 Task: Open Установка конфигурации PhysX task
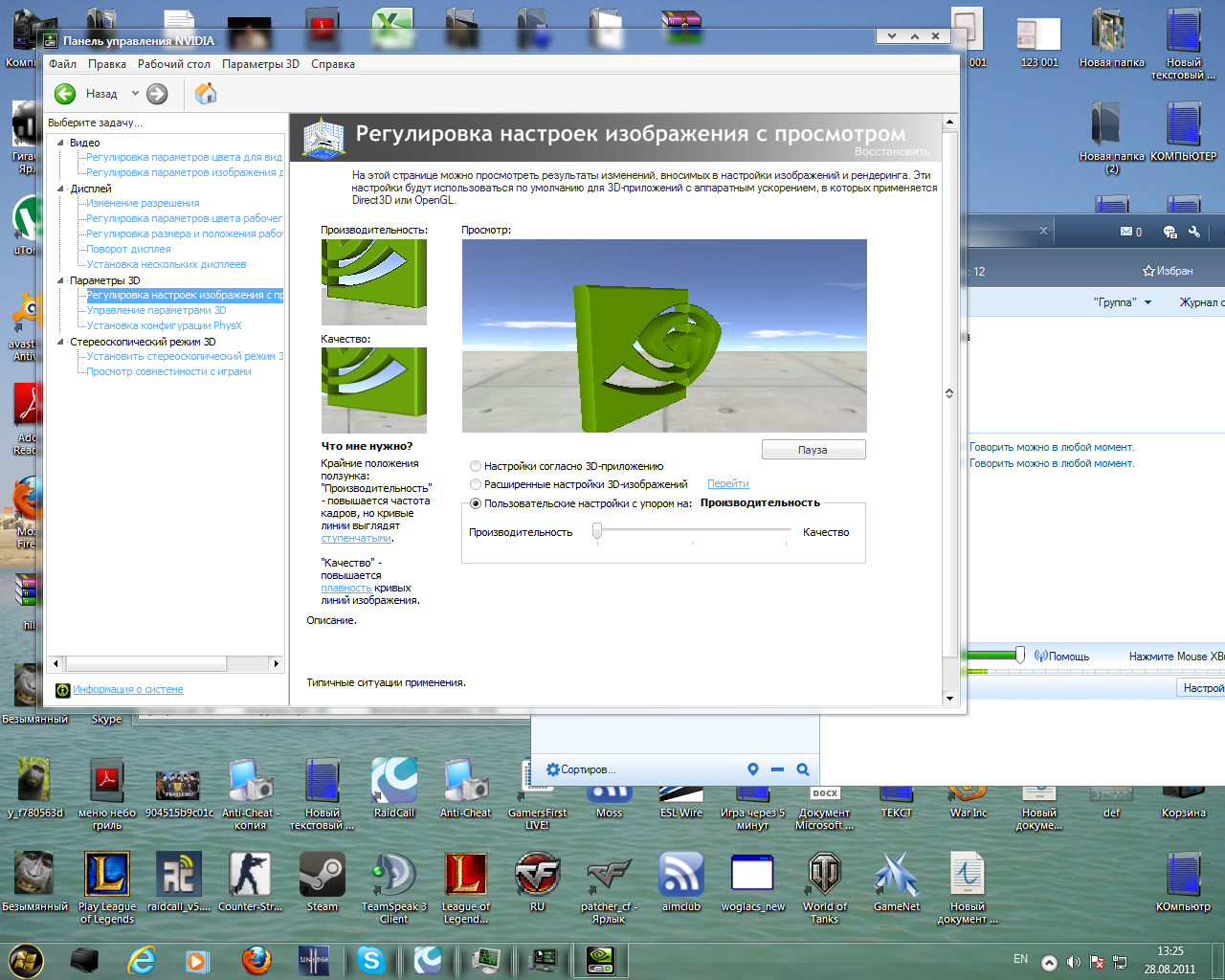(164, 325)
